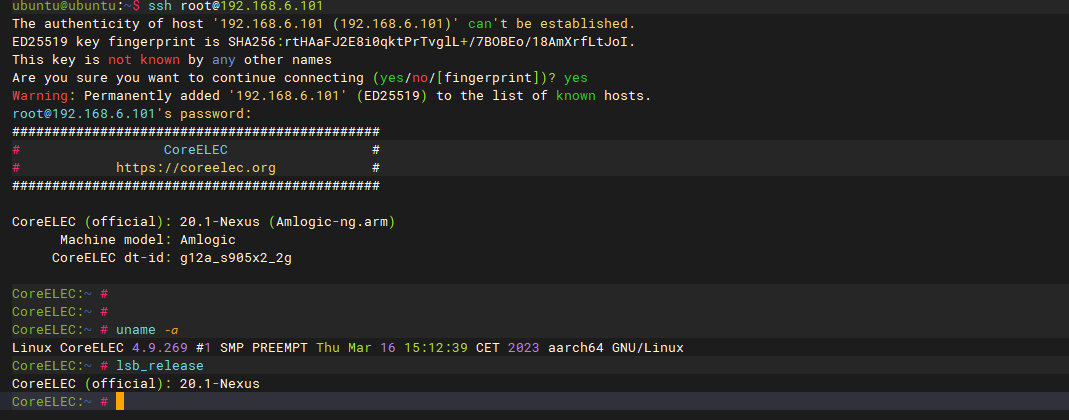The height and width of the screenshot is (420, 1069).
Task: Click the 'CoreELEC' title inside hash banner
Action: click(x=195, y=150)
